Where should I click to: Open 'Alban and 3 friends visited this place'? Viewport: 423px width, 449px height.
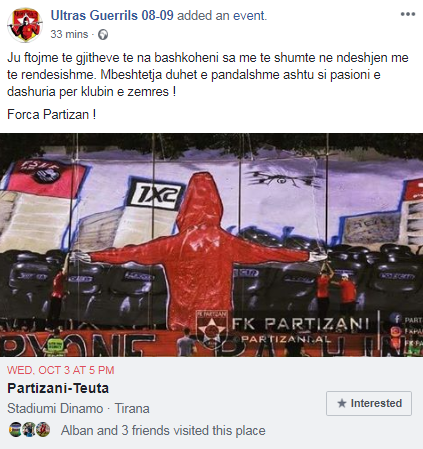(163, 430)
